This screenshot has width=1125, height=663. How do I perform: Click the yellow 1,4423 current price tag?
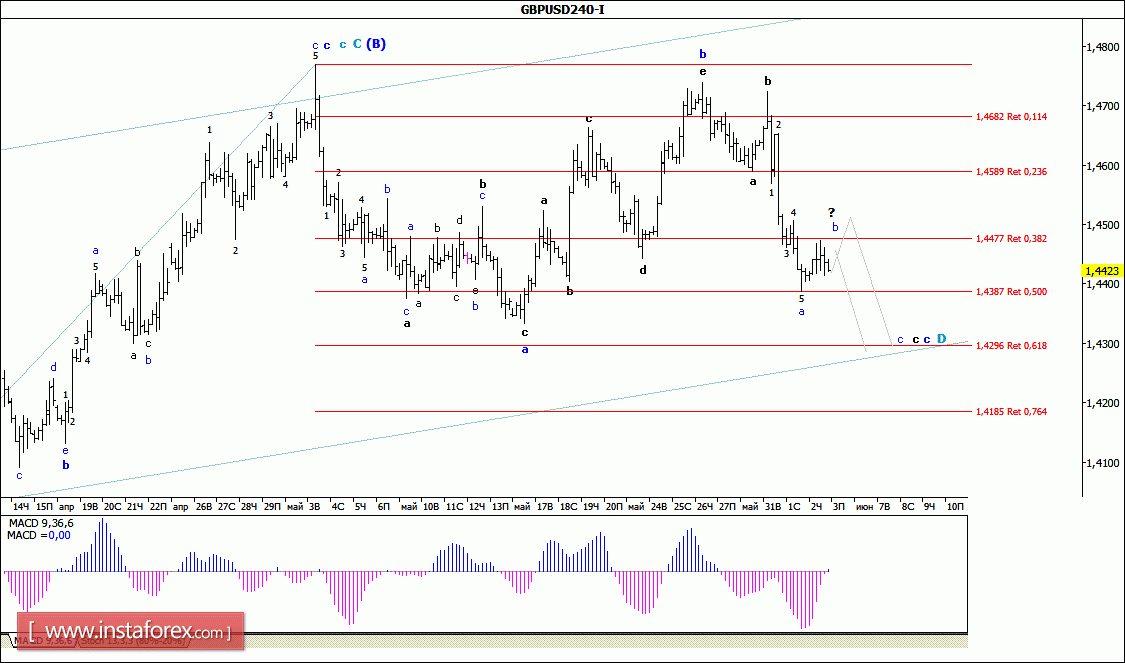point(1102,271)
